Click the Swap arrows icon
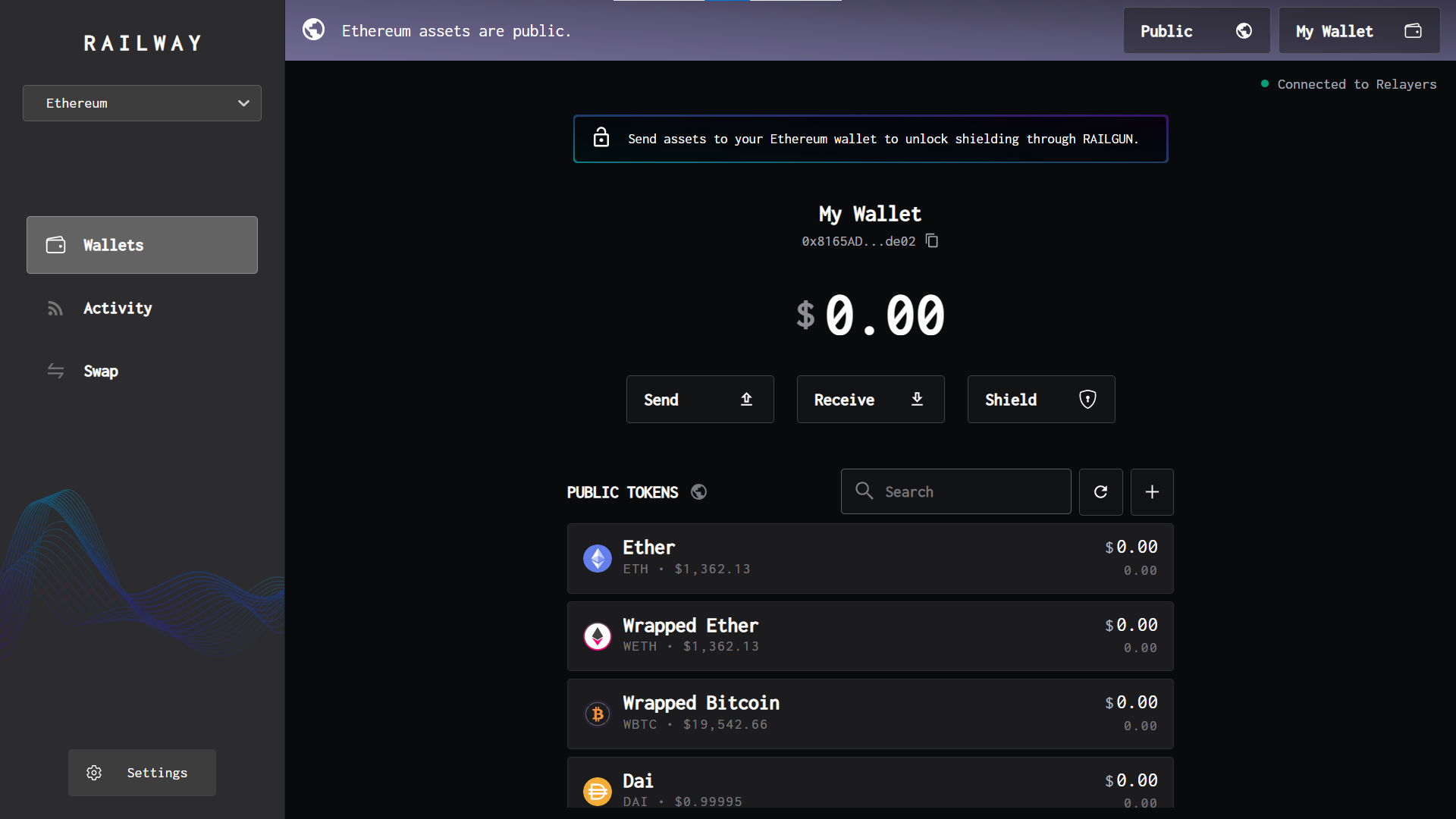The image size is (1456, 819). (55, 371)
